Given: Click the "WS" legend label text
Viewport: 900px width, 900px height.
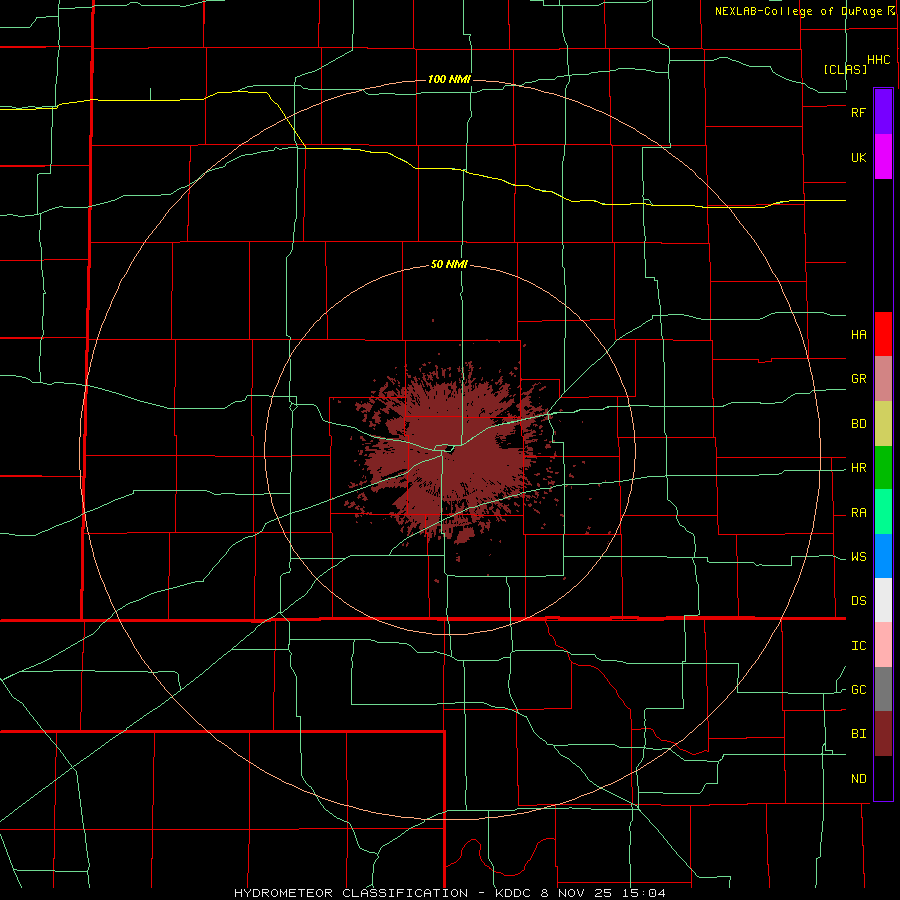Looking at the screenshot, I should (858, 557).
